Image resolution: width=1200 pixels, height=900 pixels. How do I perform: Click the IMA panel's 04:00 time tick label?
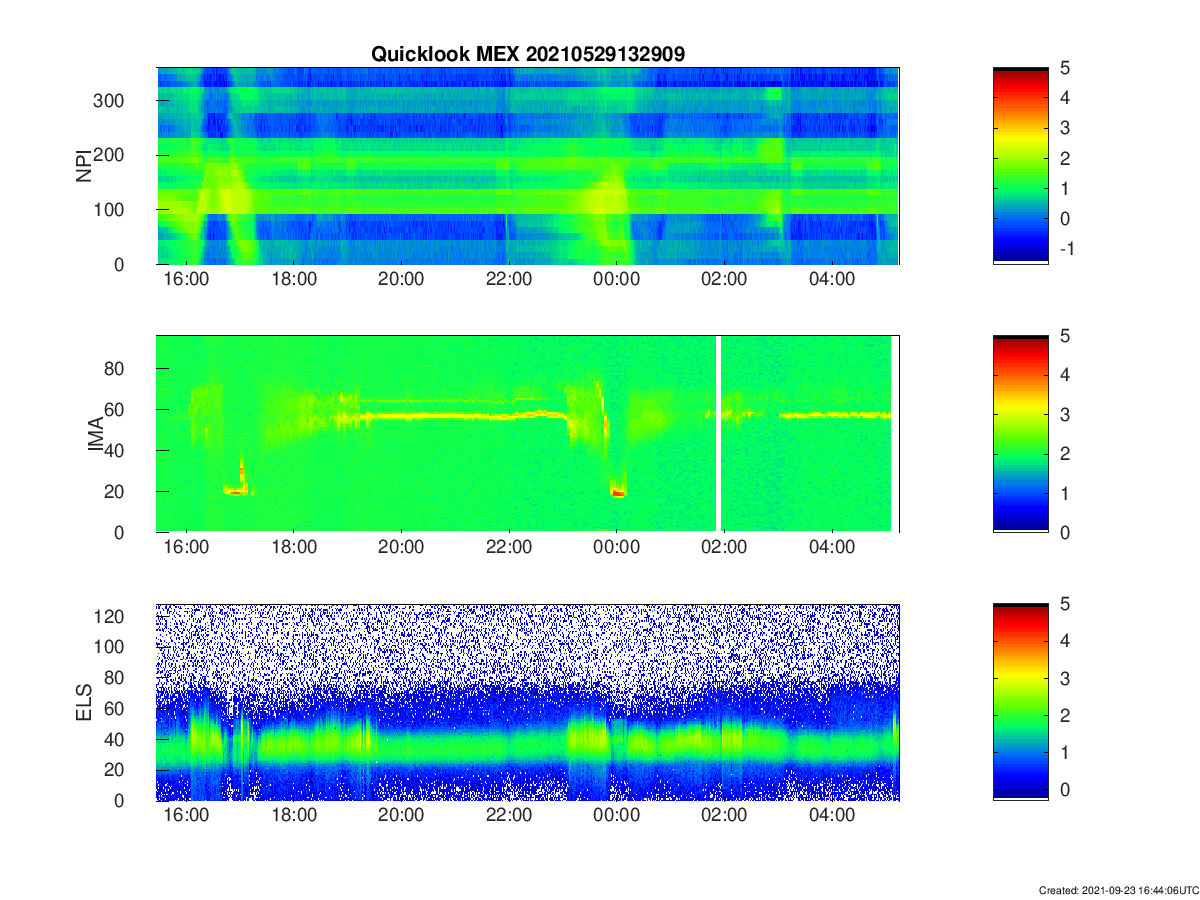point(831,548)
